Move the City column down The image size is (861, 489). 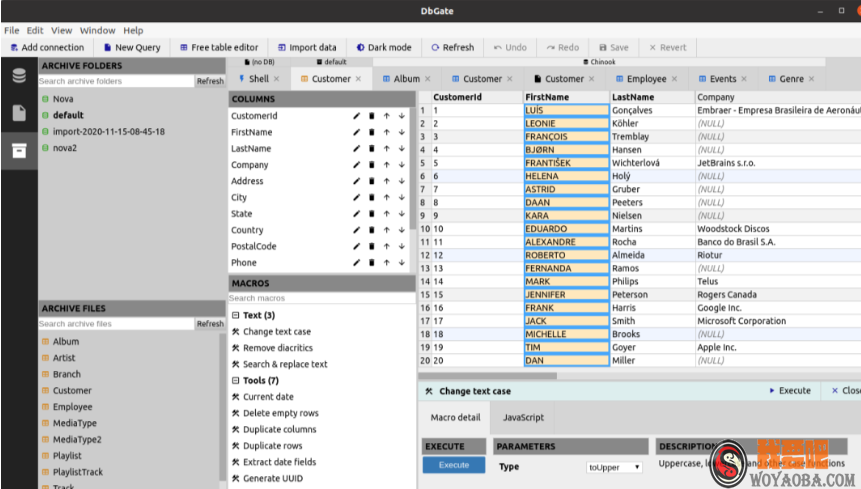[401, 198]
